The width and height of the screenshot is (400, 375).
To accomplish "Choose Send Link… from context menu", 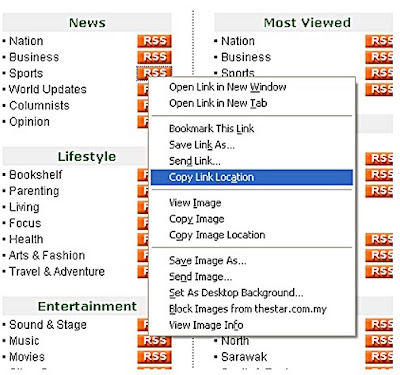I will [252, 161].
